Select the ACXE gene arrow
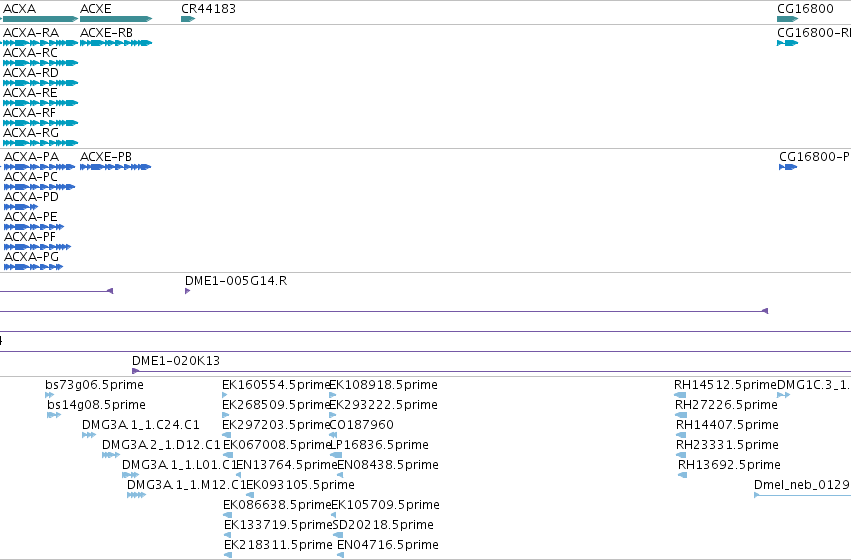851x560 pixels. pyautogui.click(x=116, y=19)
